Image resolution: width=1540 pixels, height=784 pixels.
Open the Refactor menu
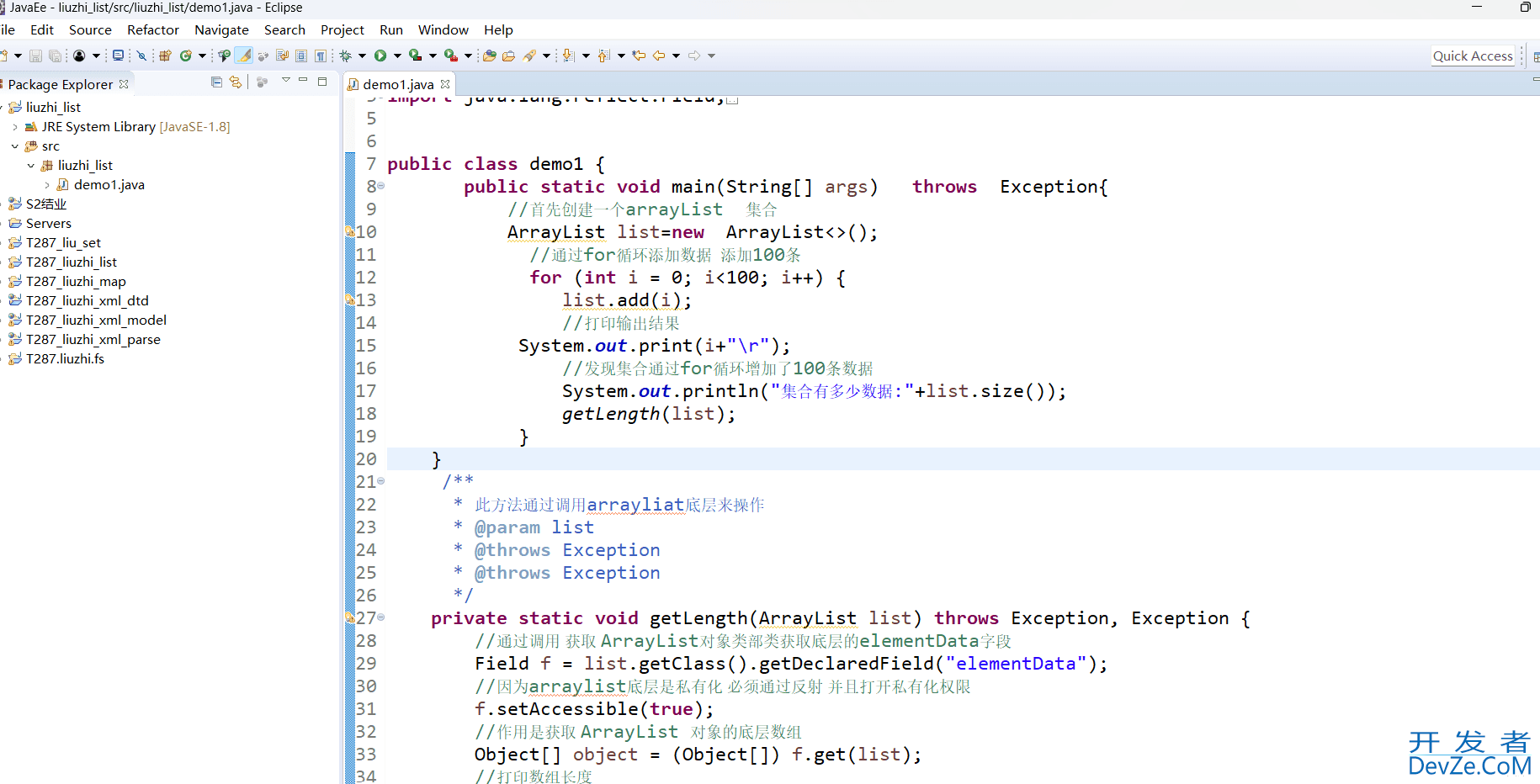(x=153, y=29)
